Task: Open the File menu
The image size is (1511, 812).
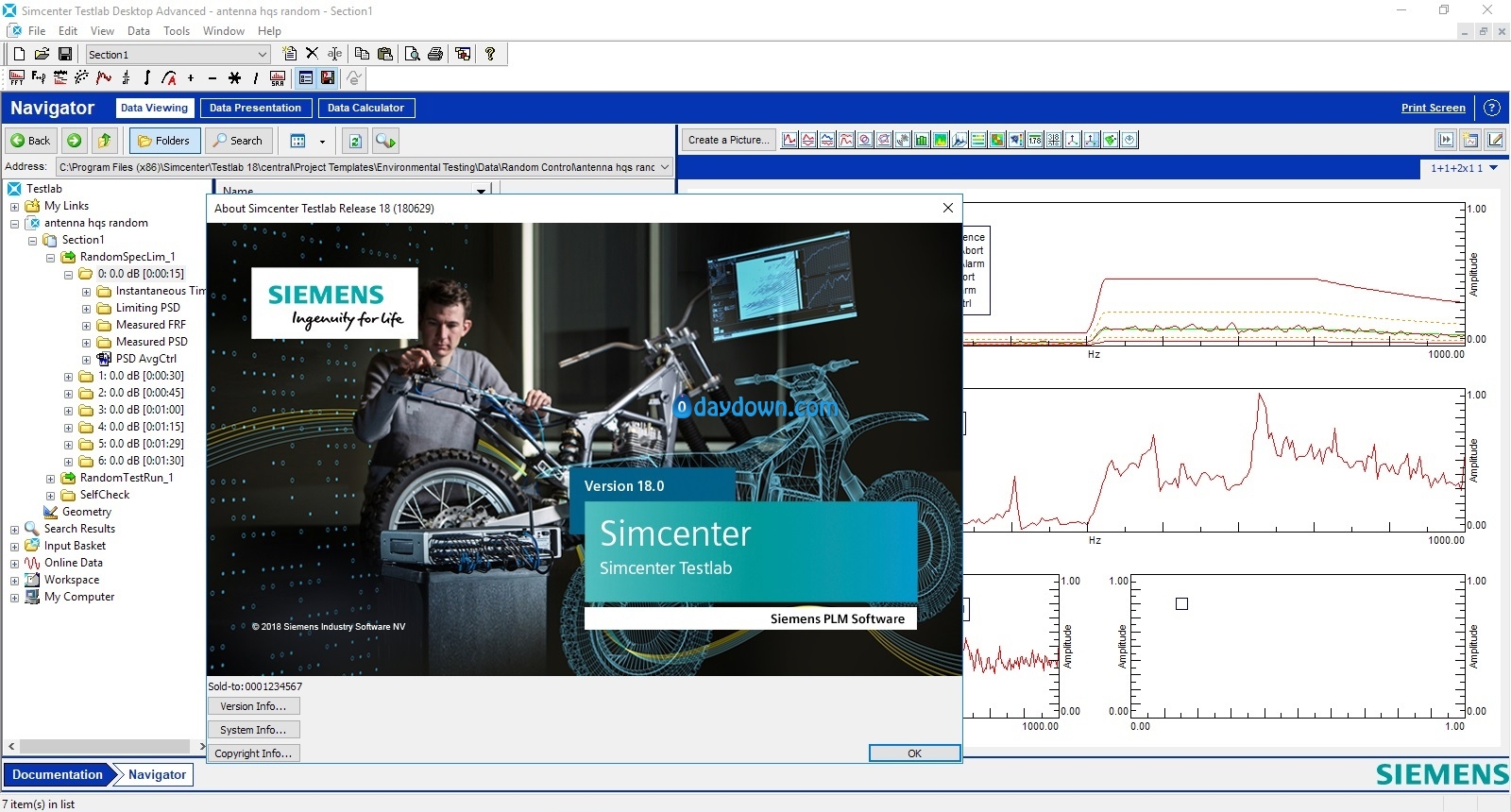Action: 36,30
